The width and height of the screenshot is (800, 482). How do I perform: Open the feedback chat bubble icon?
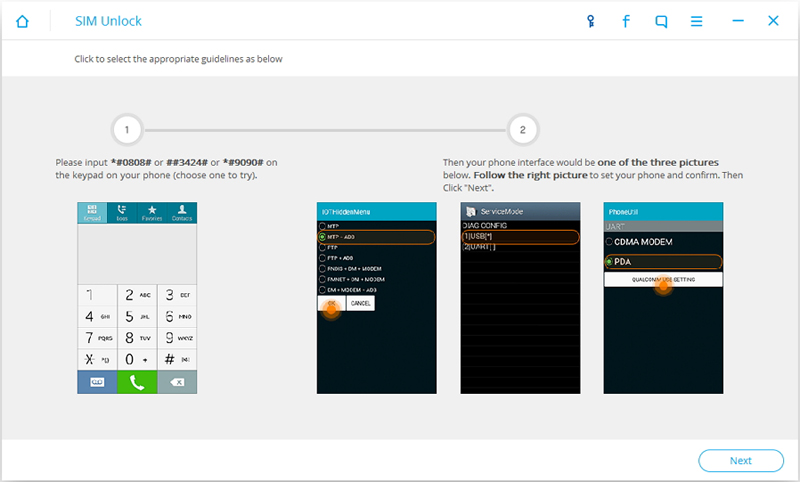coord(661,21)
